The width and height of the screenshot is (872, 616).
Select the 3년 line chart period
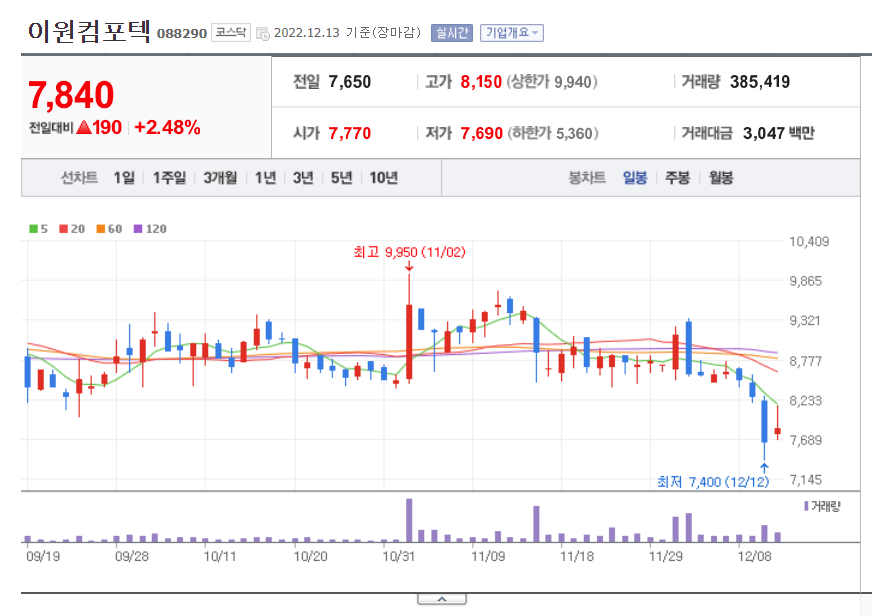(x=303, y=178)
